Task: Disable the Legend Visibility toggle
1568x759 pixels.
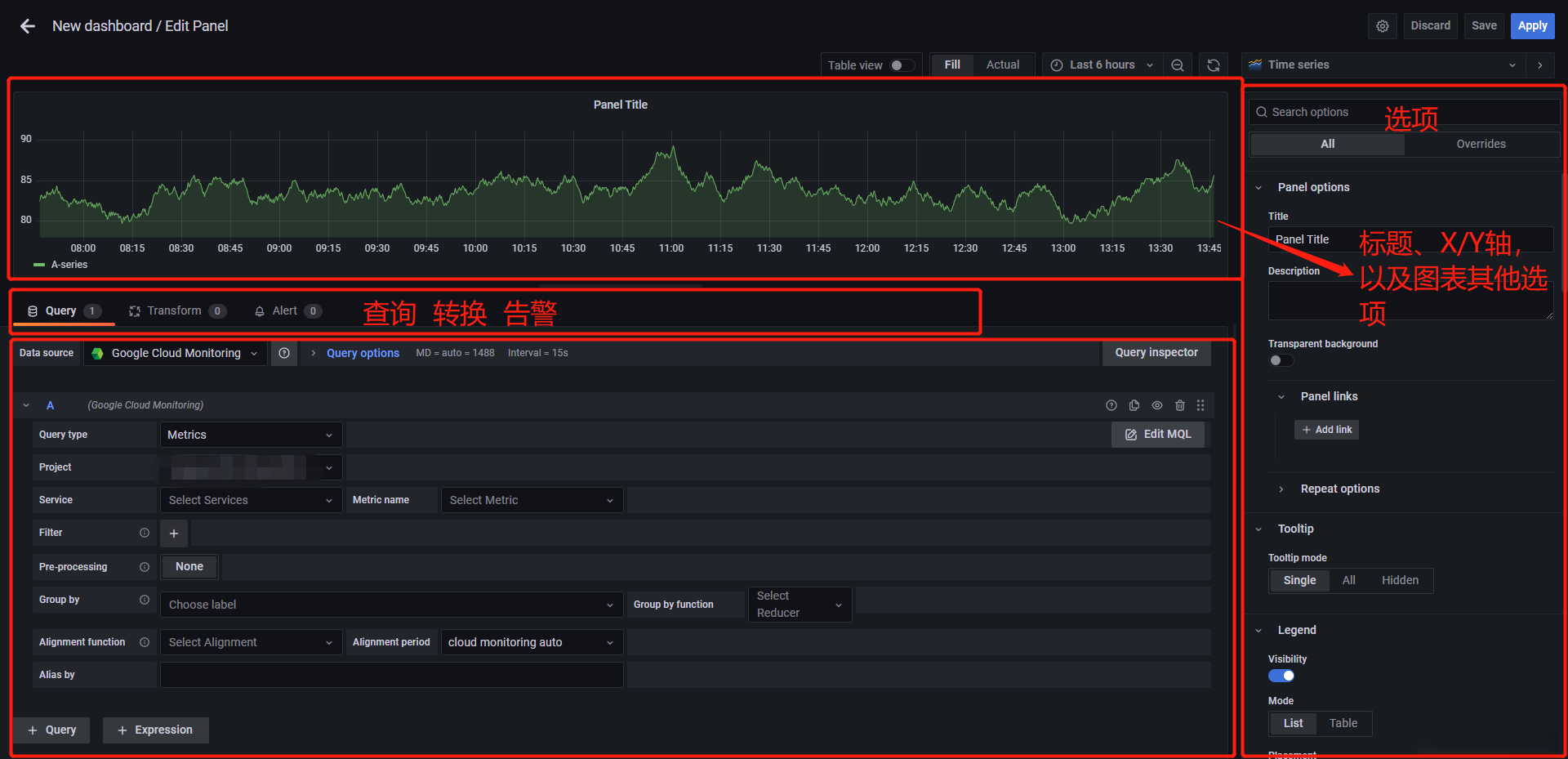Action: tap(1281, 676)
